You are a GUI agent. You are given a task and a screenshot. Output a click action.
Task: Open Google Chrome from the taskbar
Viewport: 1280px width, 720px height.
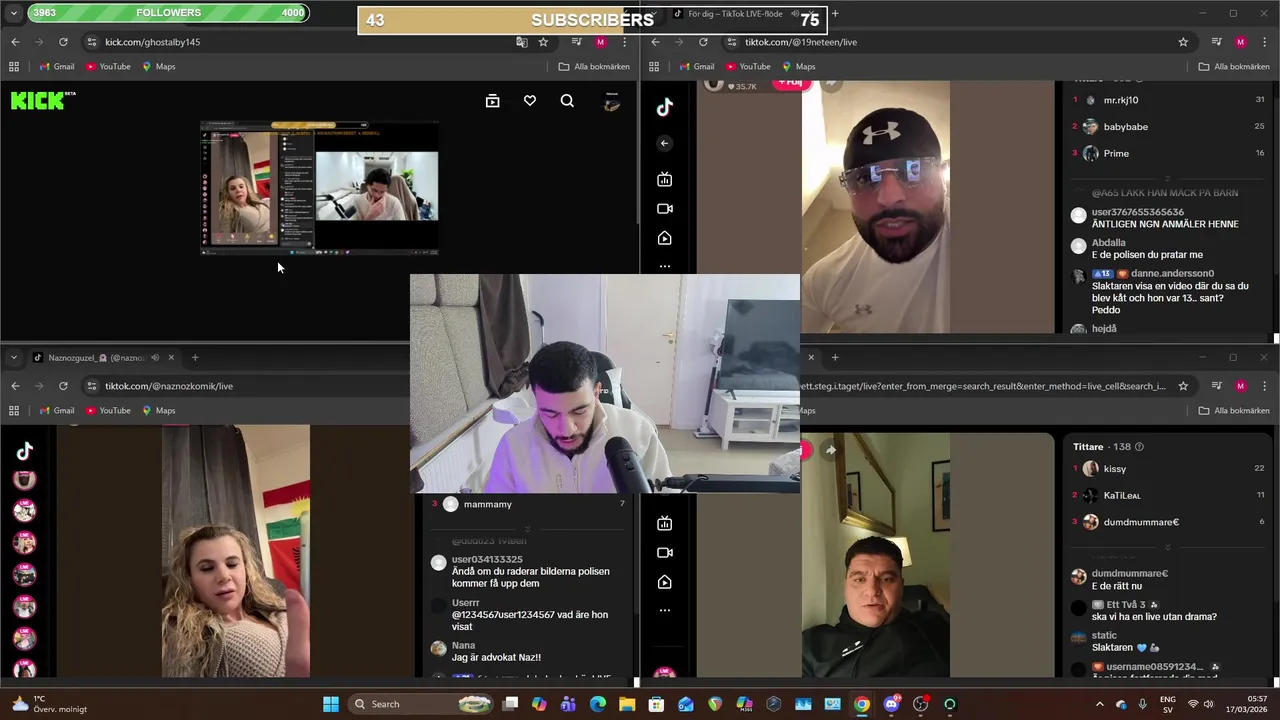coord(861,704)
